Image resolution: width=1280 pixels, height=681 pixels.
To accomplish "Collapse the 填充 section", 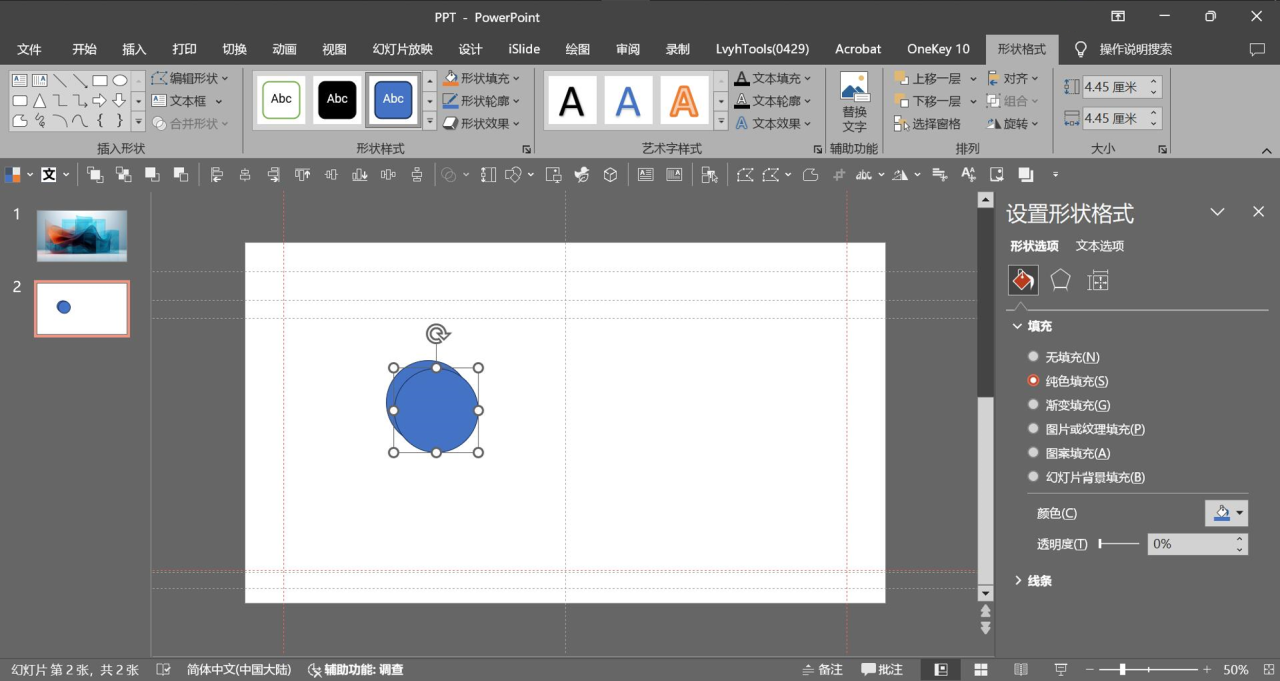I will click(1033, 326).
